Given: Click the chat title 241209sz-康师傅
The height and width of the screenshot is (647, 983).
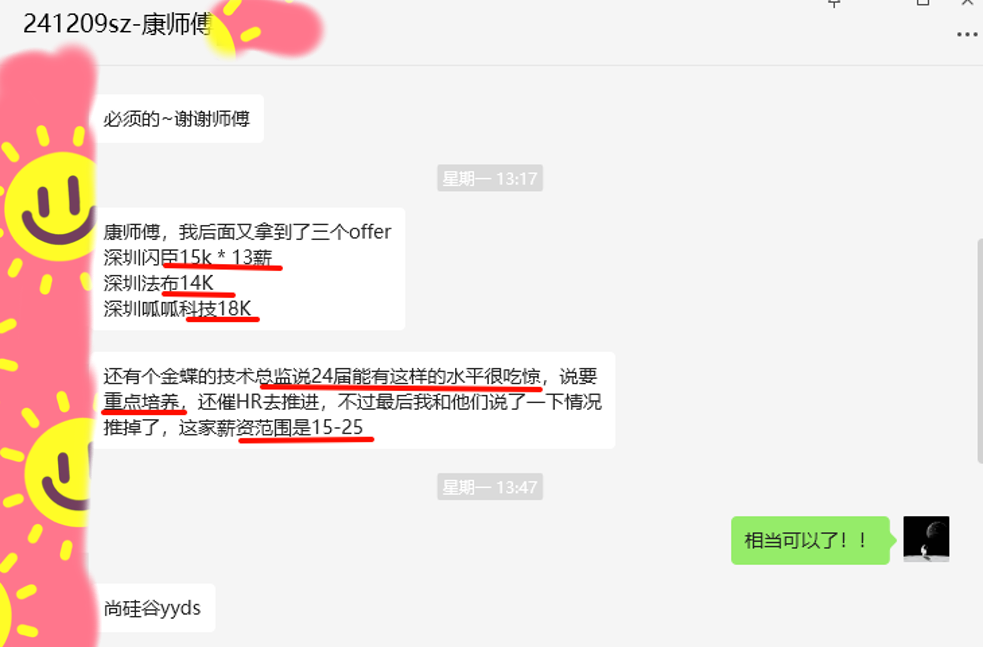Looking at the screenshot, I should coord(117,24).
